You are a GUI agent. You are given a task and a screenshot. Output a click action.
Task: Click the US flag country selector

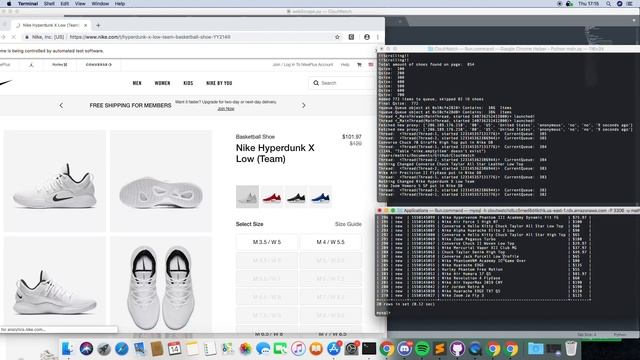pyautogui.click(x=371, y=64)
